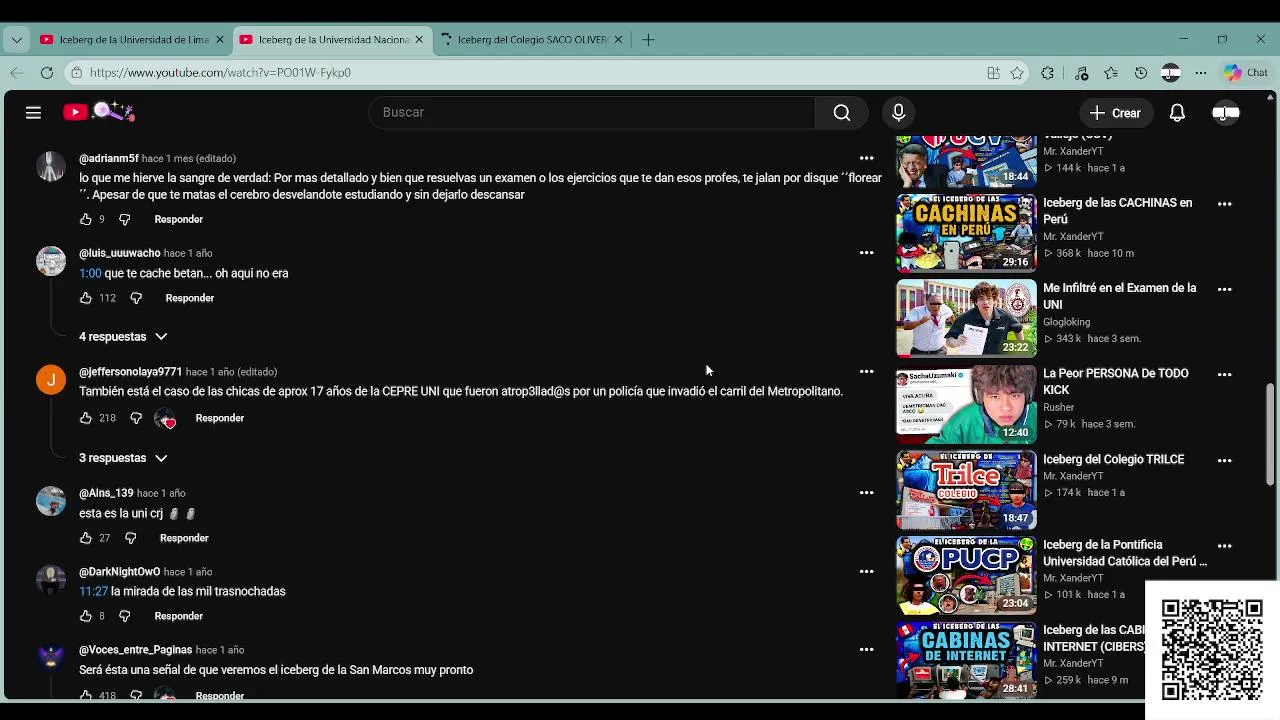Open options menu for @Voces_entre_Paginas comment
Screen dimensions: 1280x720
tap(866, 650)
